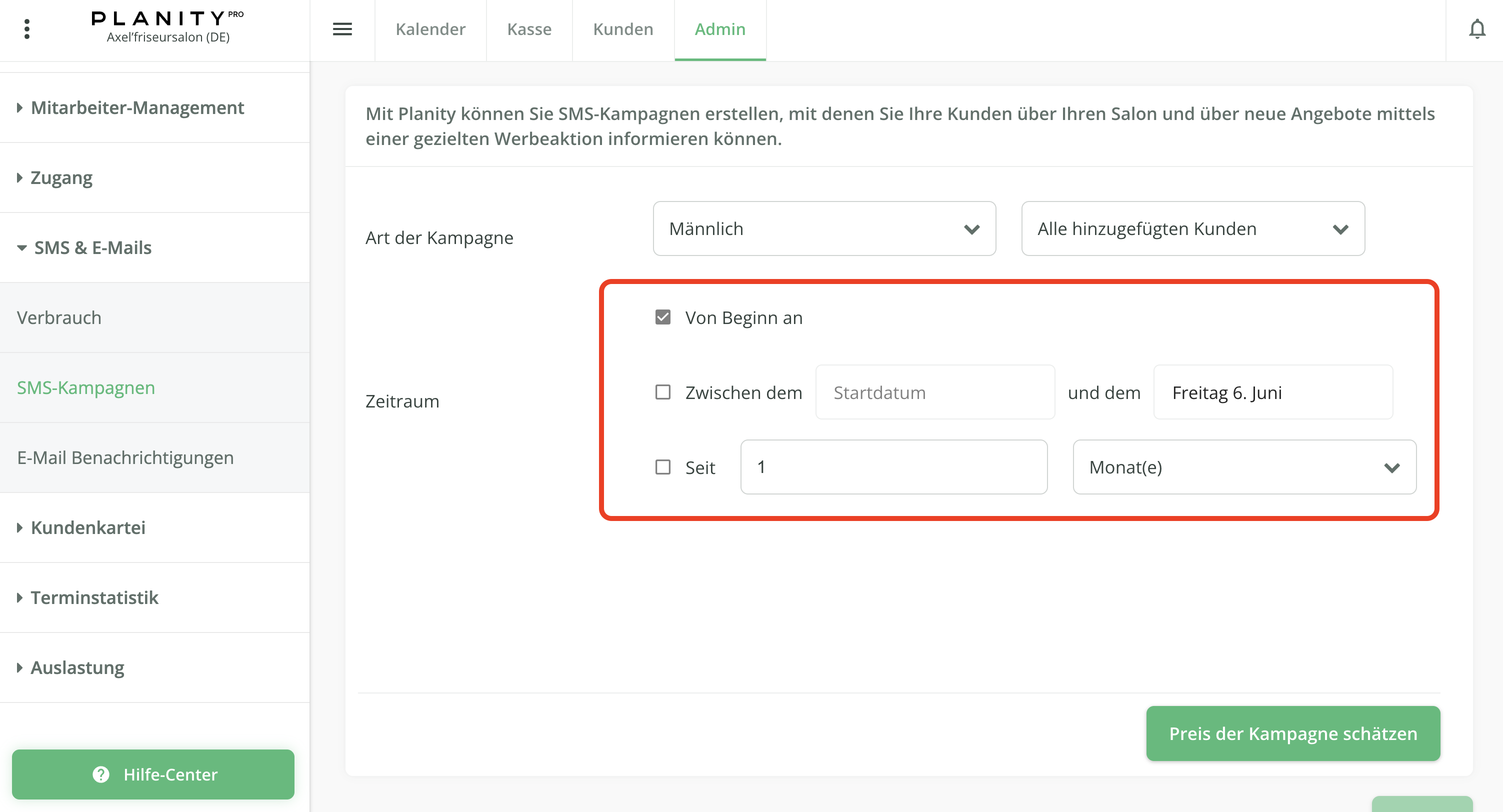The height and width of the screenshot is (812, 1503).
Task: Collapse SMS & E-Mails section arrow
Action: tap(21, 247)
